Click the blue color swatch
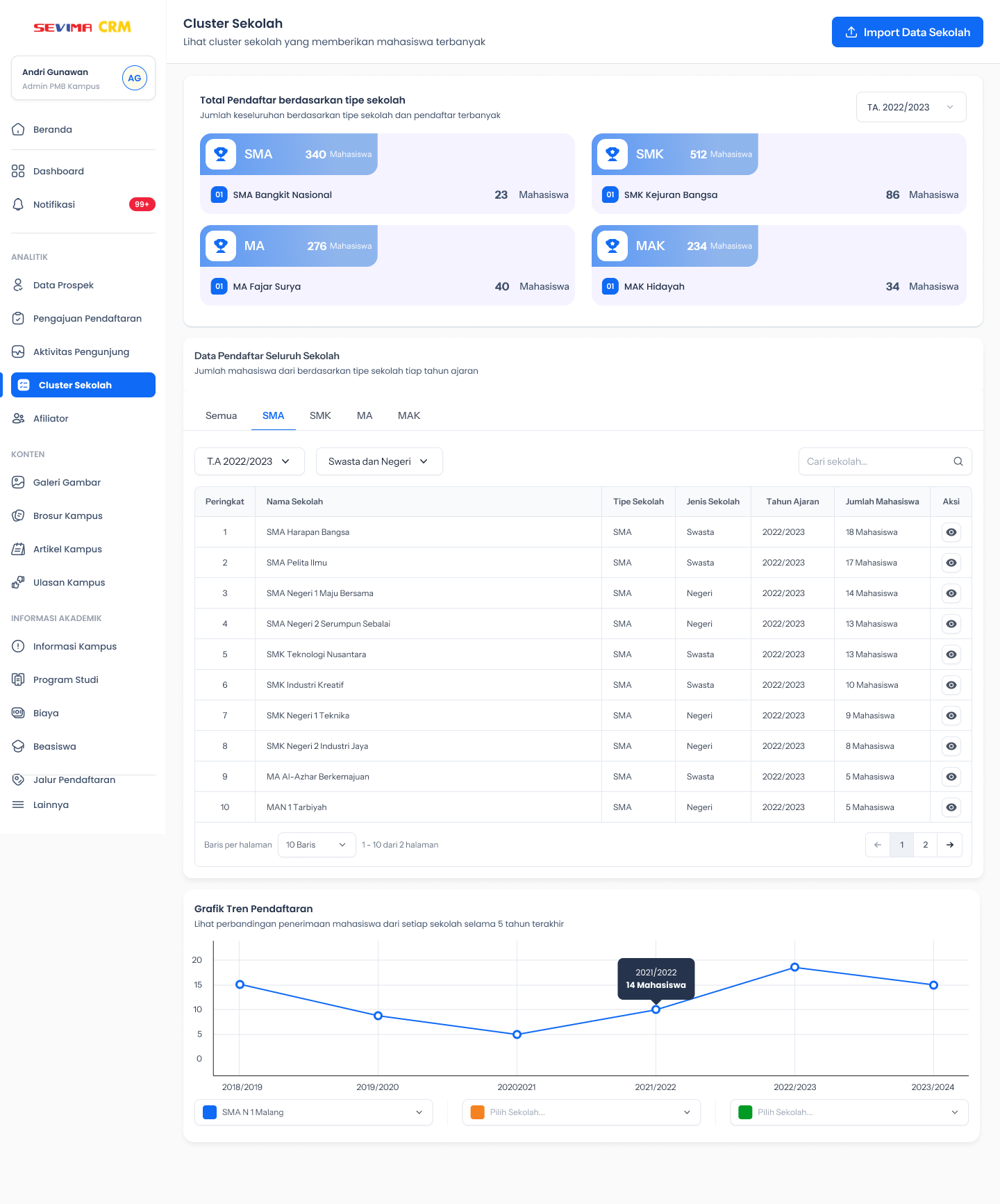Image resolution: width=1000 pixels, height=1204 pixels. point(210,1112)
